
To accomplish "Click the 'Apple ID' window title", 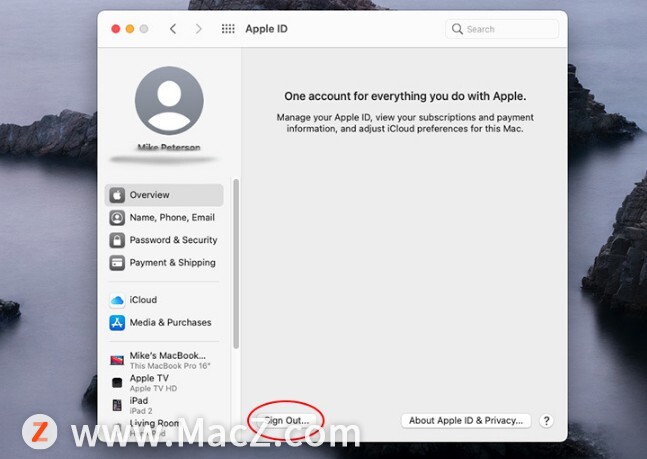I will coord(267,29).
